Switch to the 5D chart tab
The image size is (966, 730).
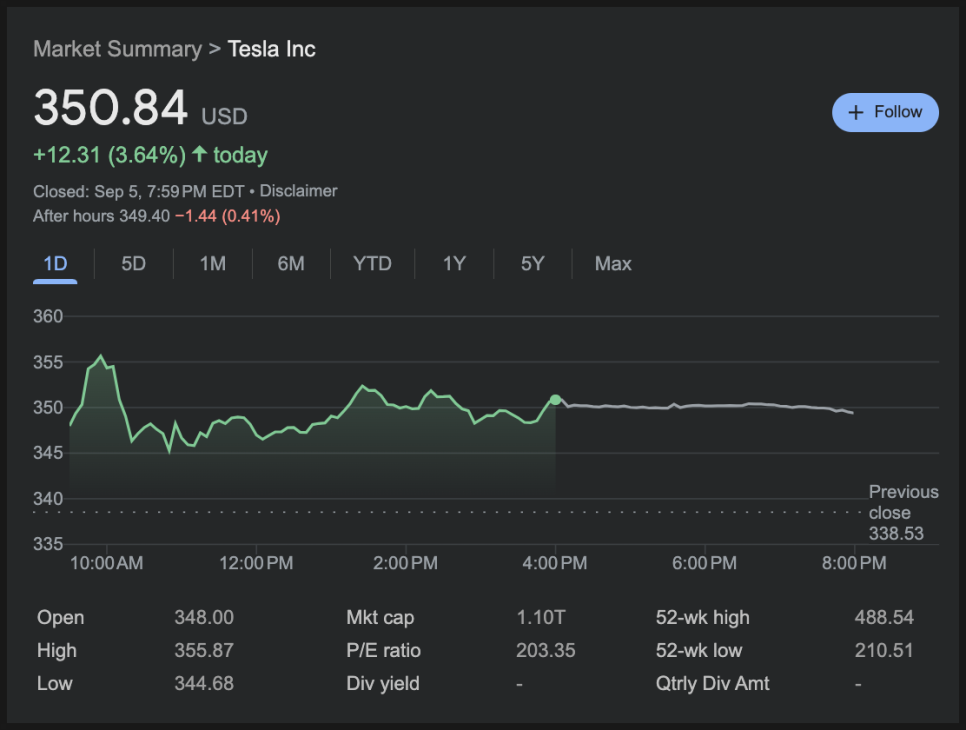point(134,264)
